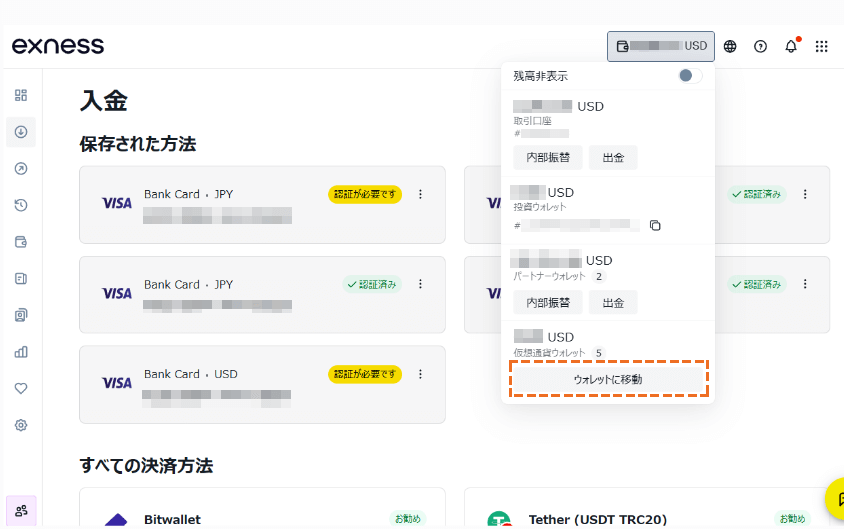The image size is (844, 529).
Task: Open the language globe icon
Action: coord(730,46)
